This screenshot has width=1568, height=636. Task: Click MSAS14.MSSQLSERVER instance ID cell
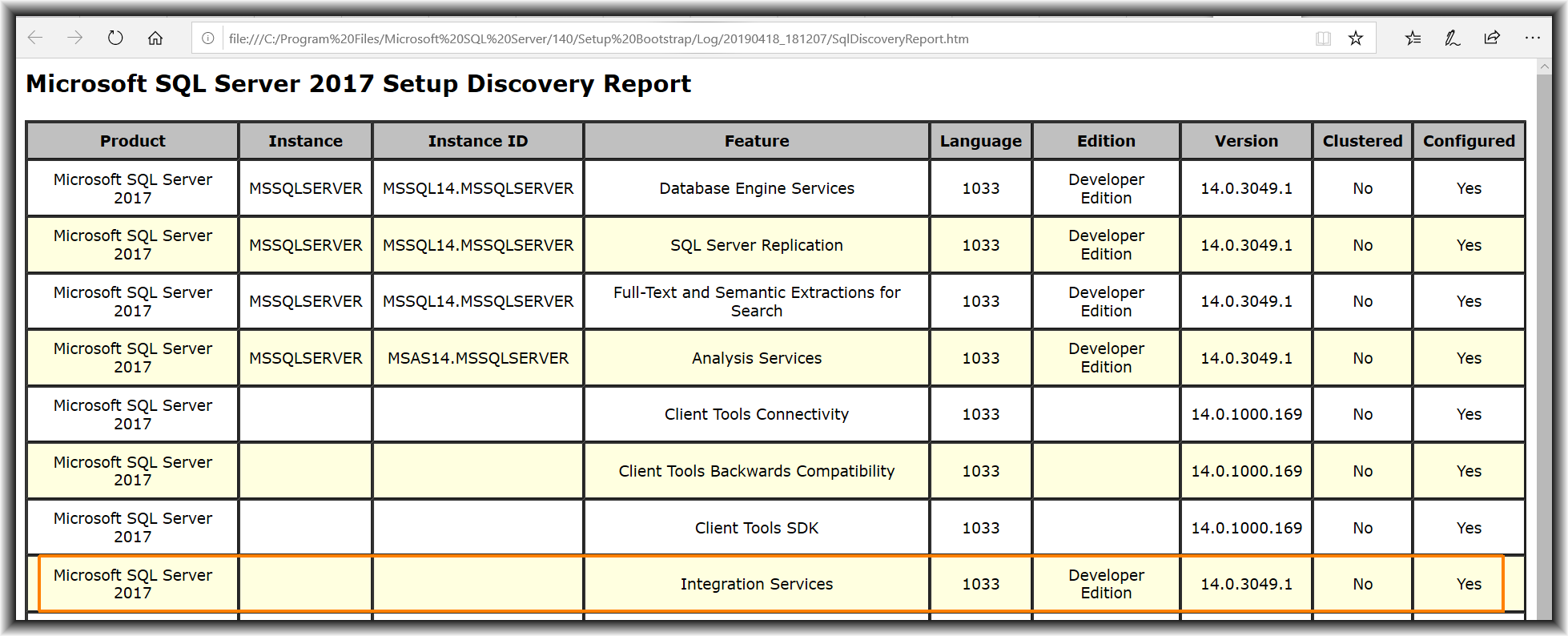[478, 358]
